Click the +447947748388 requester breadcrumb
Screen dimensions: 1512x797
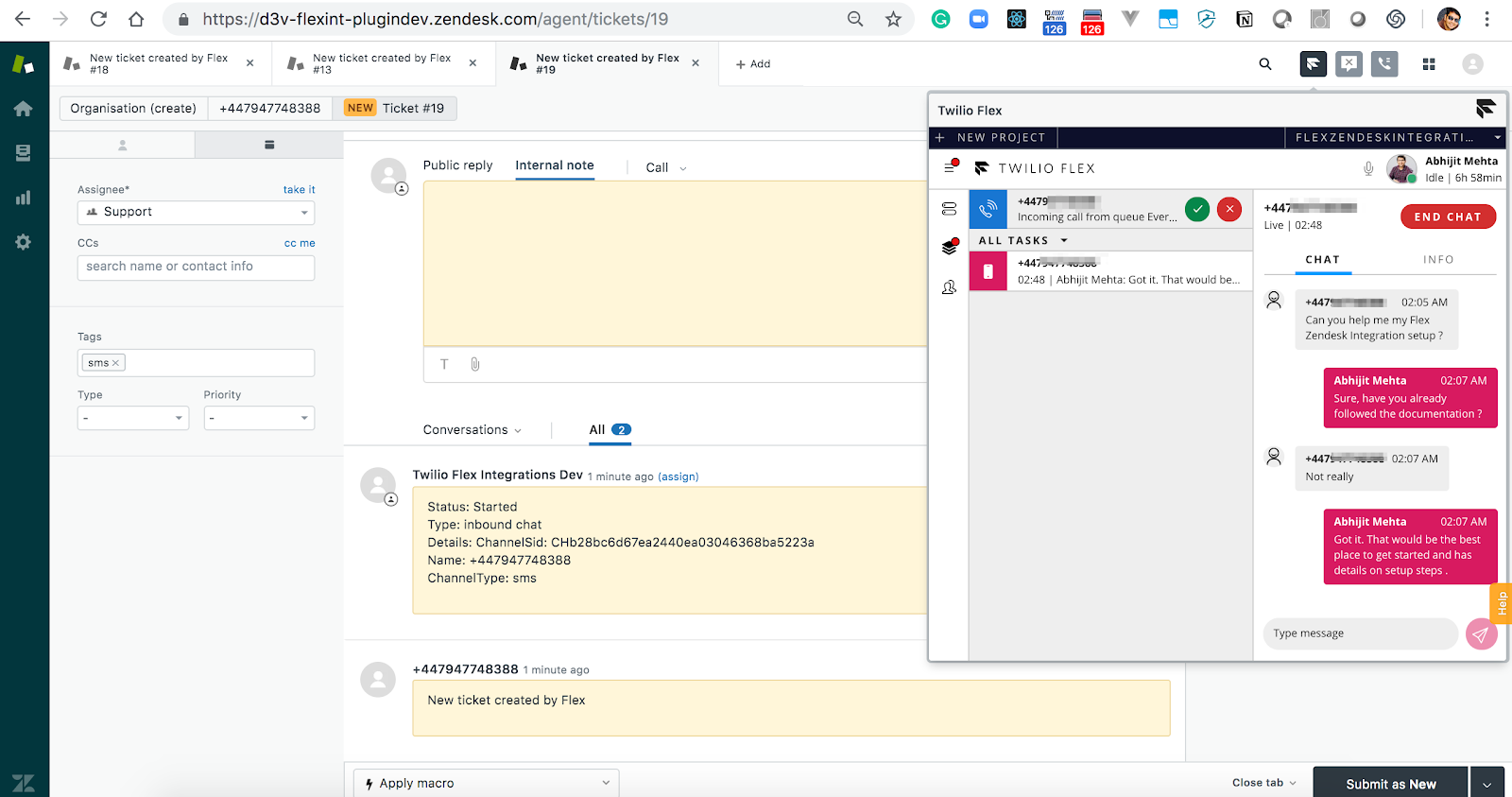point(270,109)
